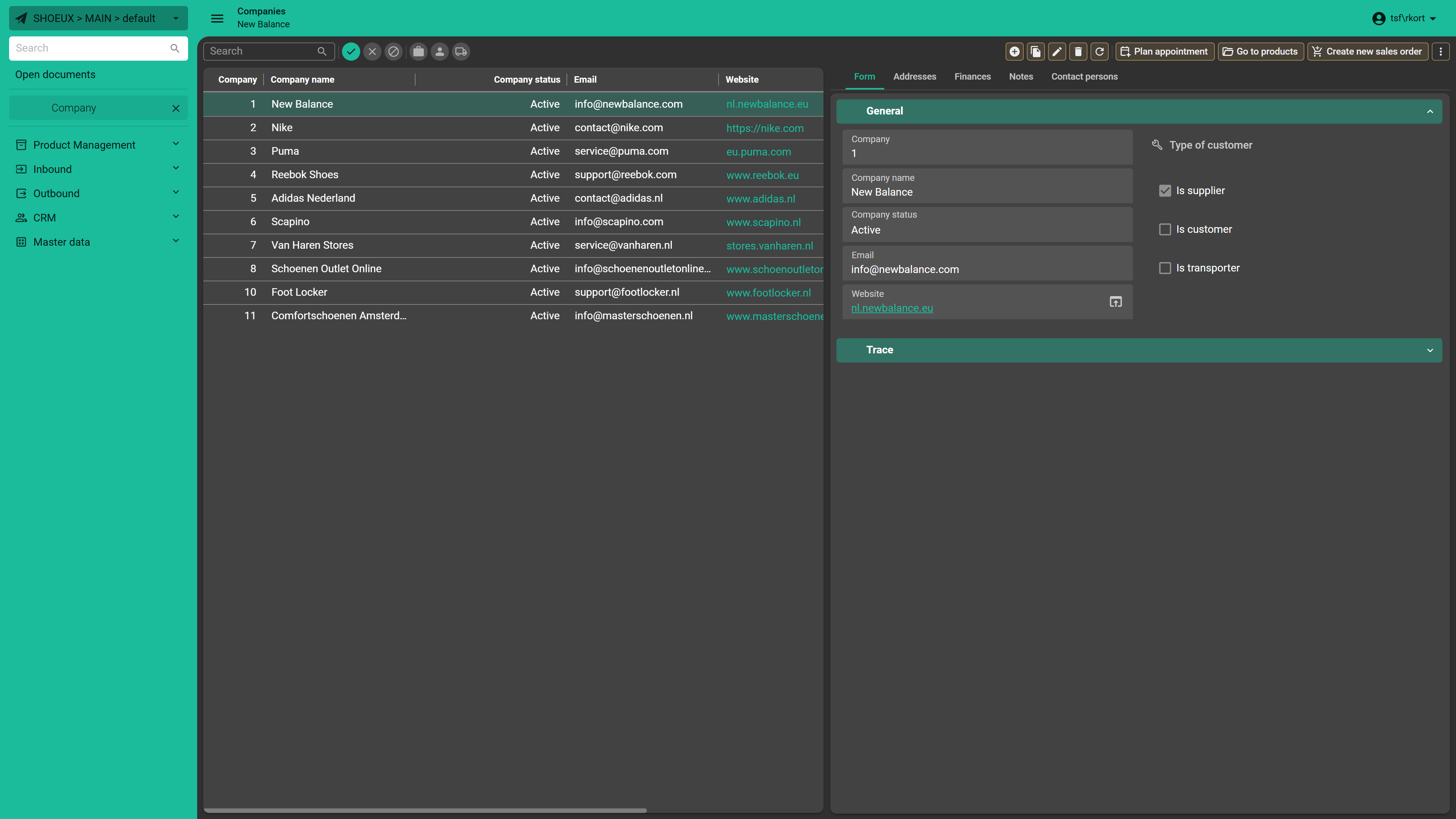Viewport: 1456px width, 819px height.
Task: Click the user account avatar icon
Action: click(1379, 18)
